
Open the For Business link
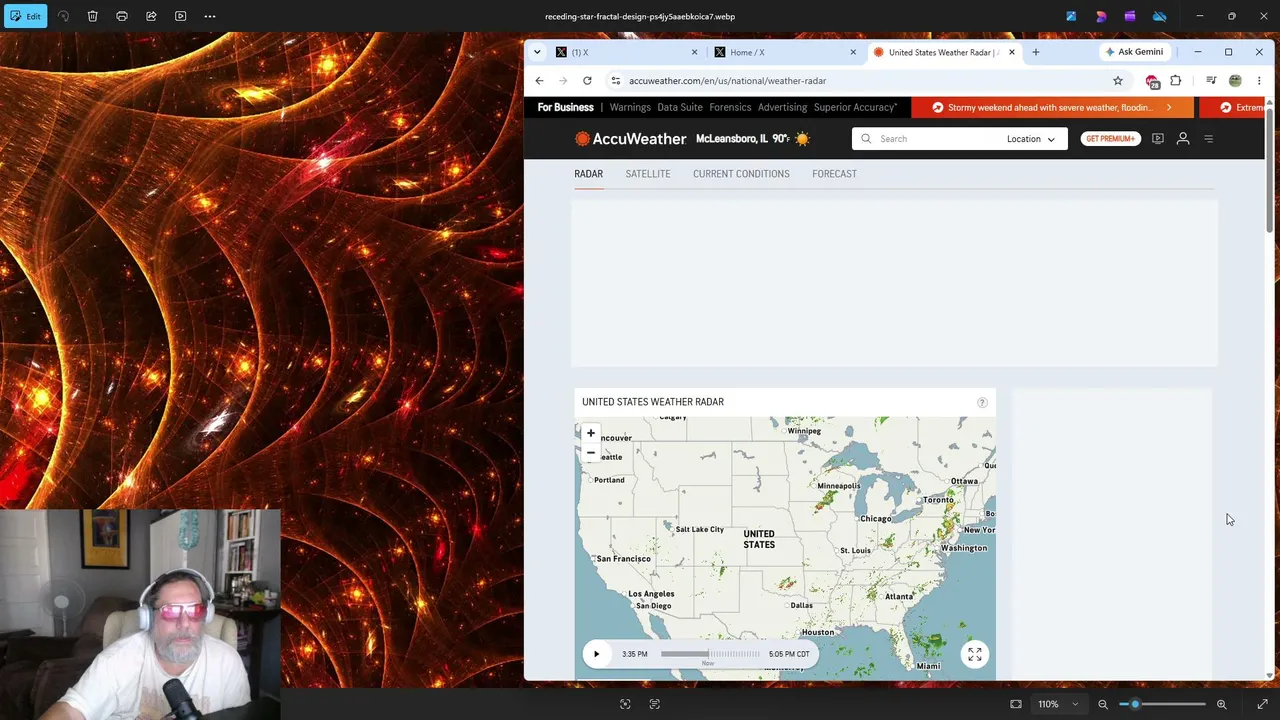click(565, 107)
